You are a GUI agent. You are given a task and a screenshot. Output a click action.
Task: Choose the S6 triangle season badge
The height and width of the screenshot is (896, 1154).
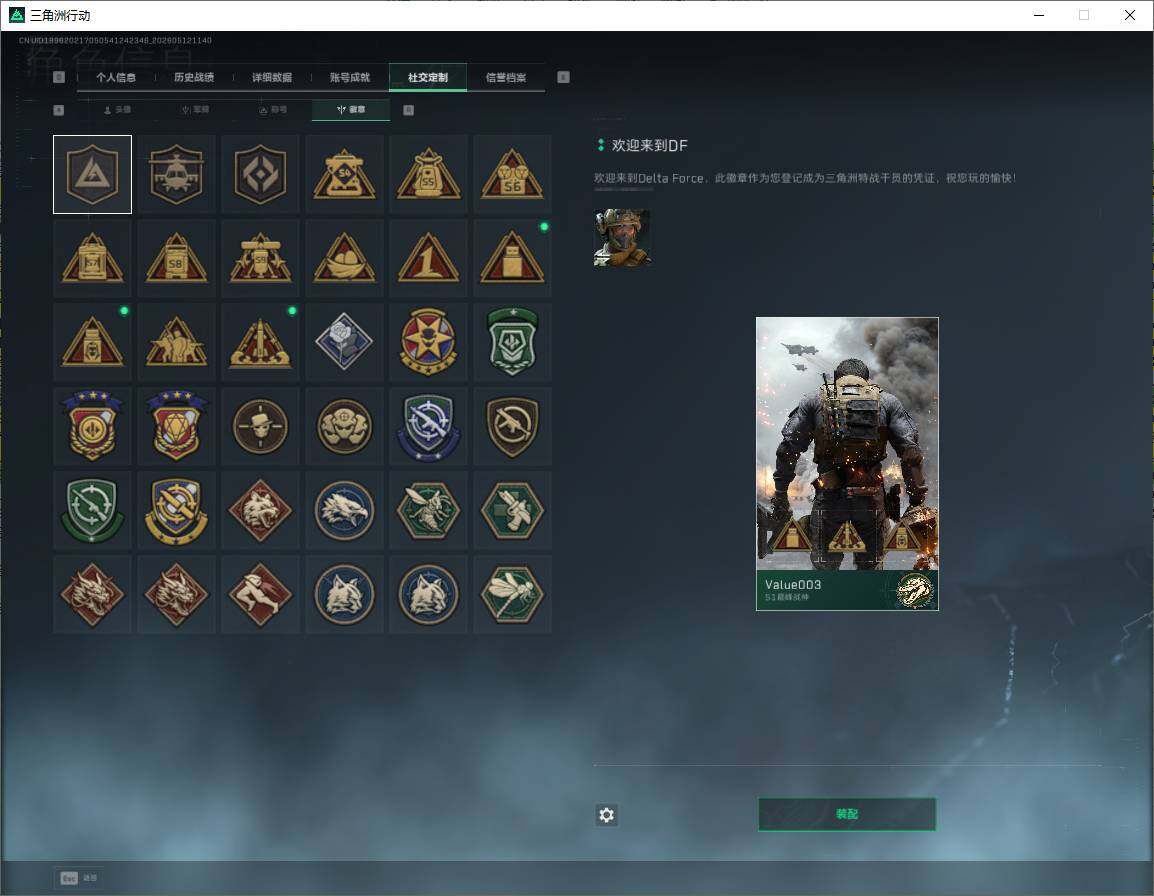(512, 174)
